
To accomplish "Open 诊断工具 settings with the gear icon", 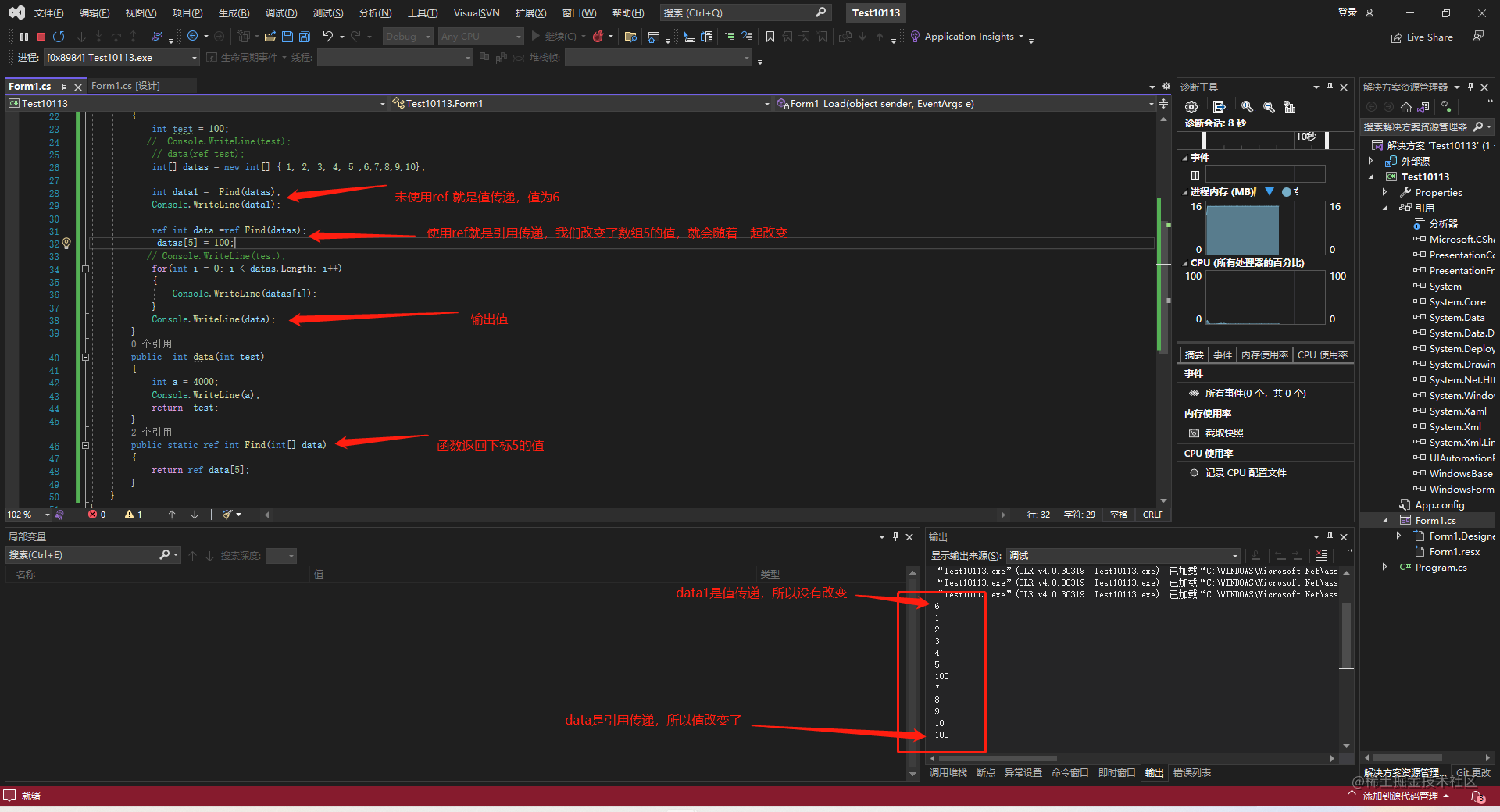I will 1191,107.
